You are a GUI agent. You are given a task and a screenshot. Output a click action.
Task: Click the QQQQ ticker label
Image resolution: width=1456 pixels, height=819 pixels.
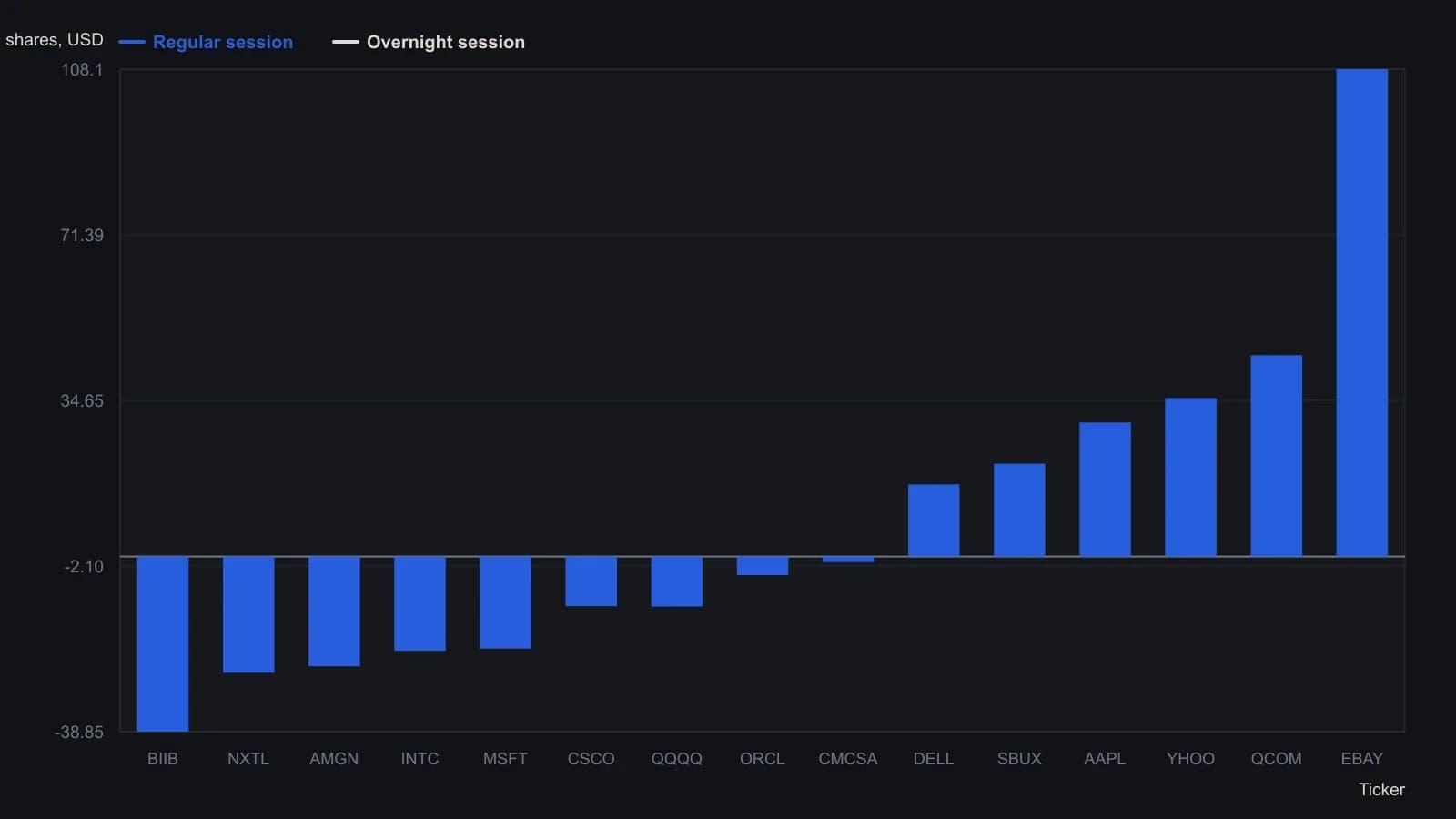pos(677,759)
